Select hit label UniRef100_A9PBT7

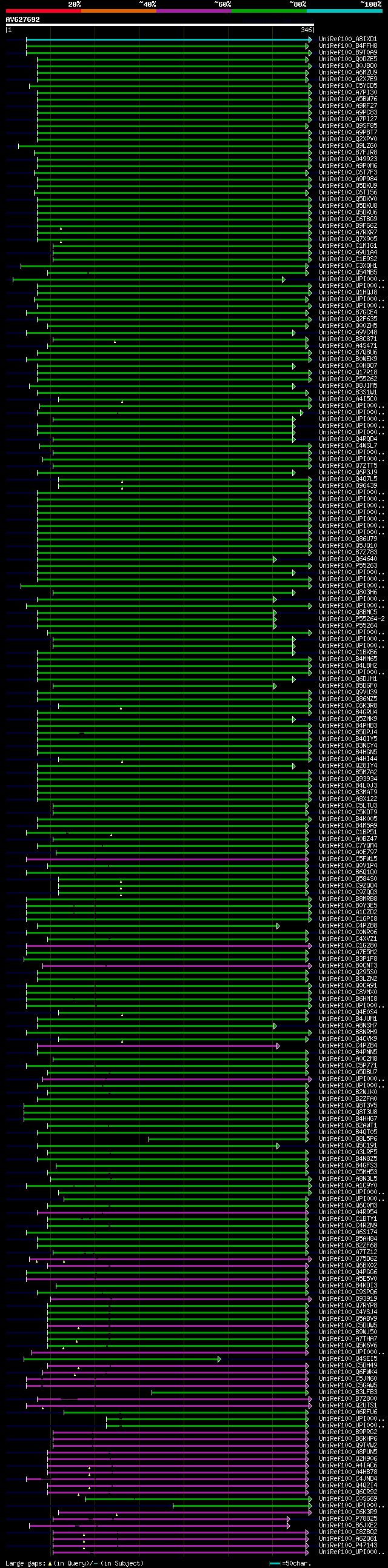click(x=348, y=133)
